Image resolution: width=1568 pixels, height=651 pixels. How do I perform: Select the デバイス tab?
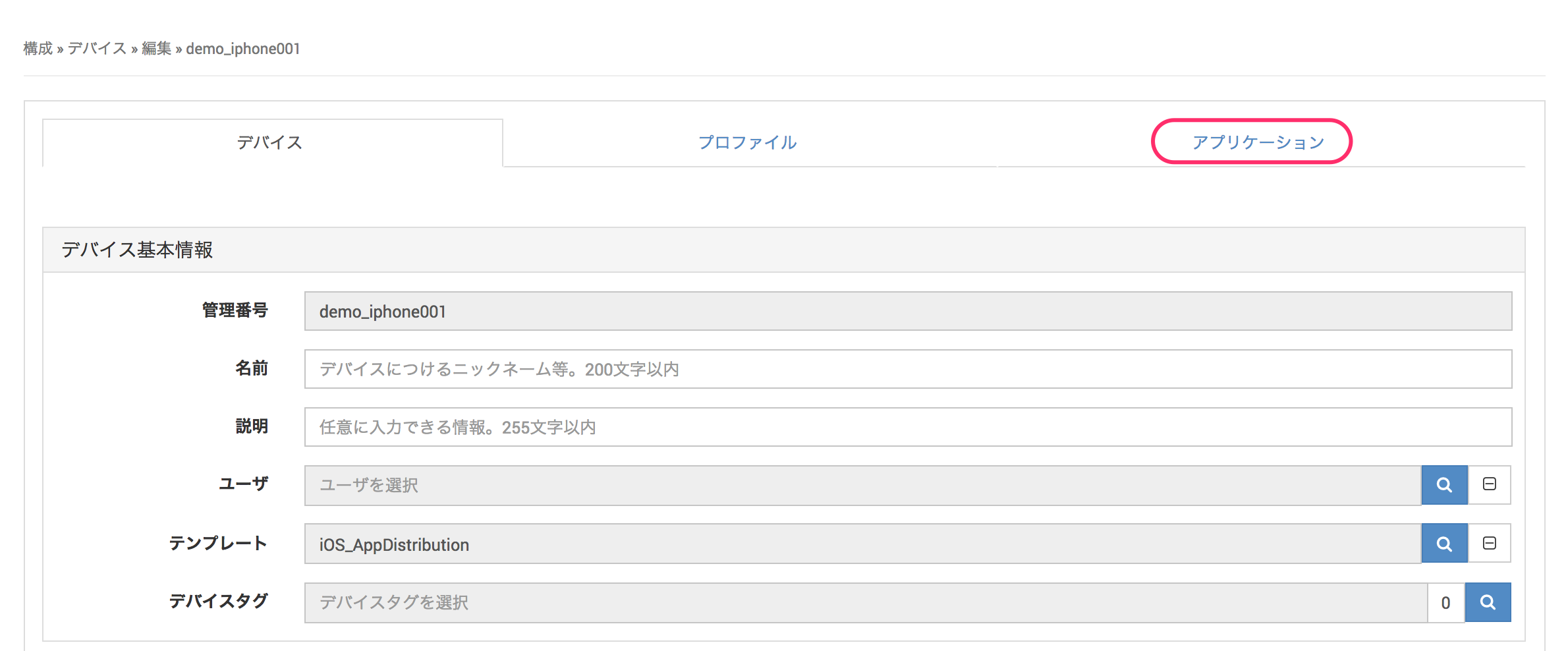(x=270, y=142)
